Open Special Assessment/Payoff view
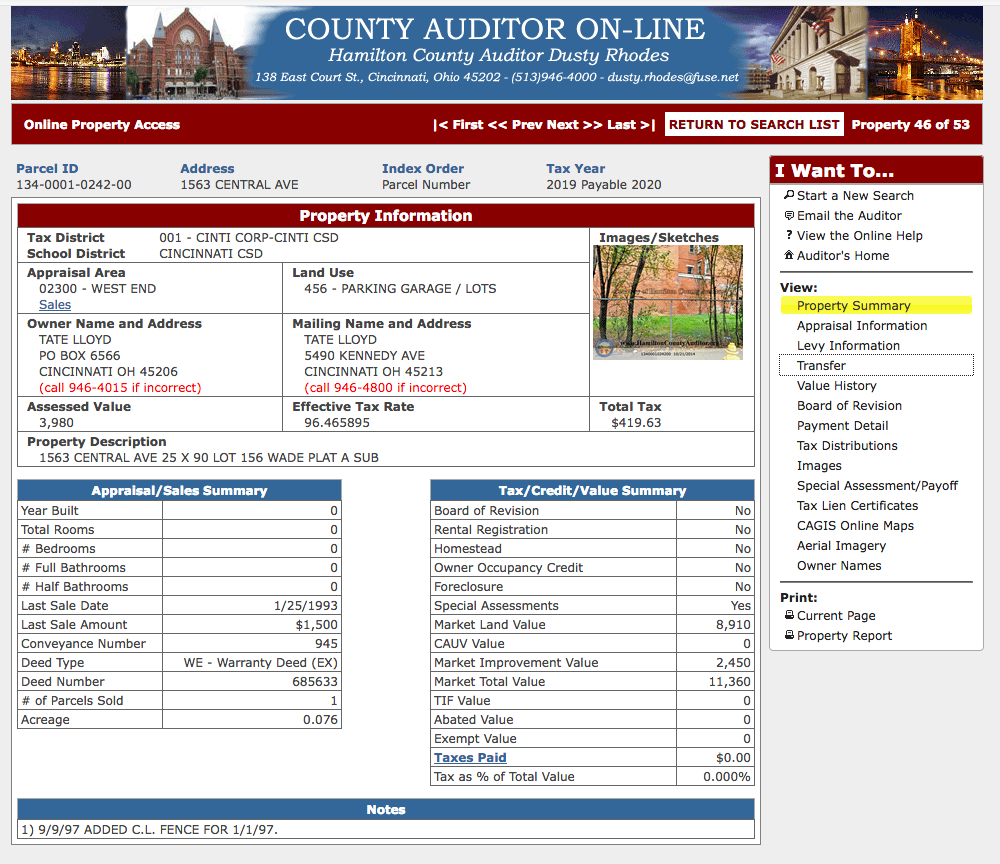Screen dimensions: 1000x864 click(x=877, y=486)
